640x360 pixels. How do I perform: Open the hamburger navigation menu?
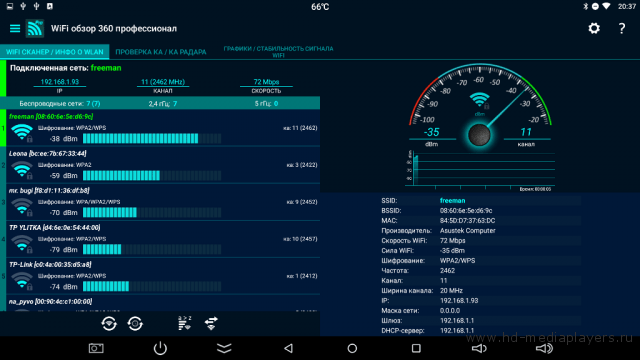tap(15, 29)
